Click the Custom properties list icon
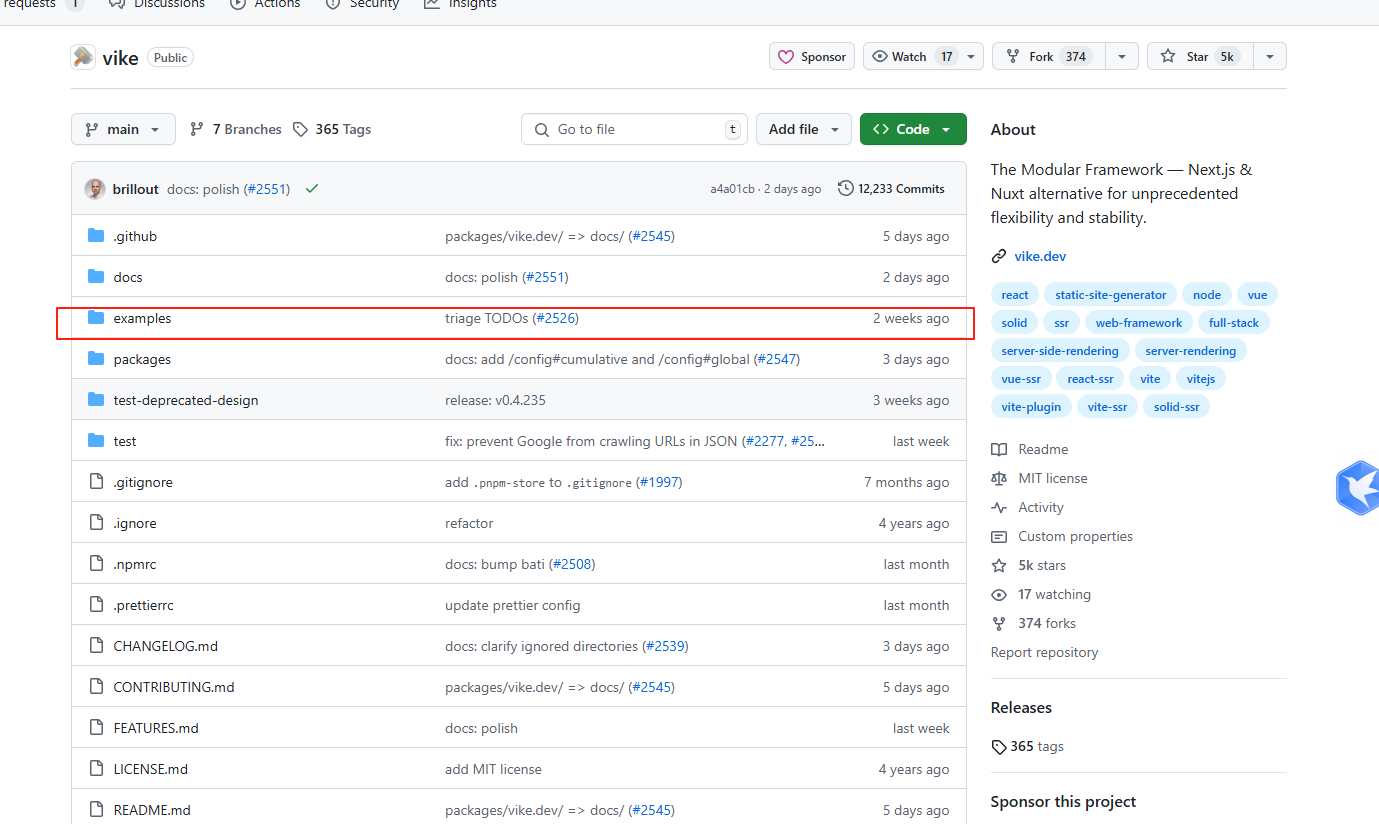 click(x=999, y=536)
